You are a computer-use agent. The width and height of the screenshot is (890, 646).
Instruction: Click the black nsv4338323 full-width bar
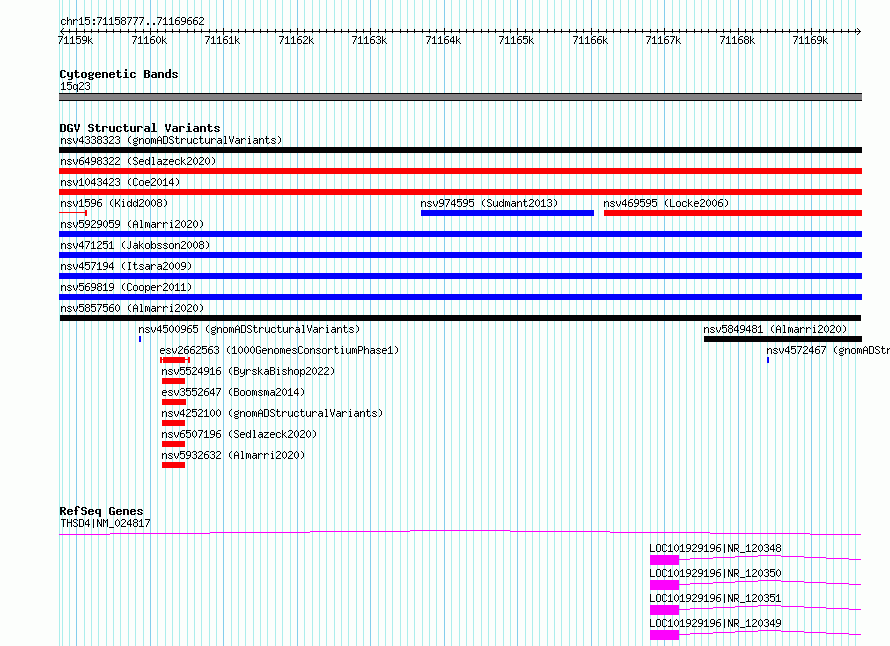[x=460, y=150]
